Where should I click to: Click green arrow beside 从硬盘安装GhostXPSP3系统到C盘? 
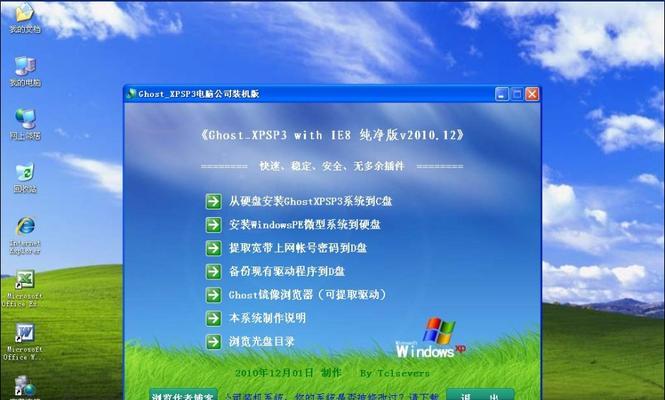coord(213,201)
